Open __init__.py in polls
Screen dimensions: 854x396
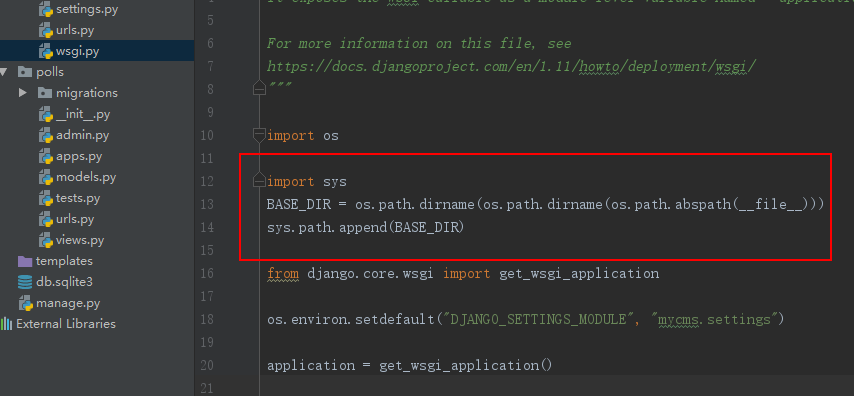83,114
